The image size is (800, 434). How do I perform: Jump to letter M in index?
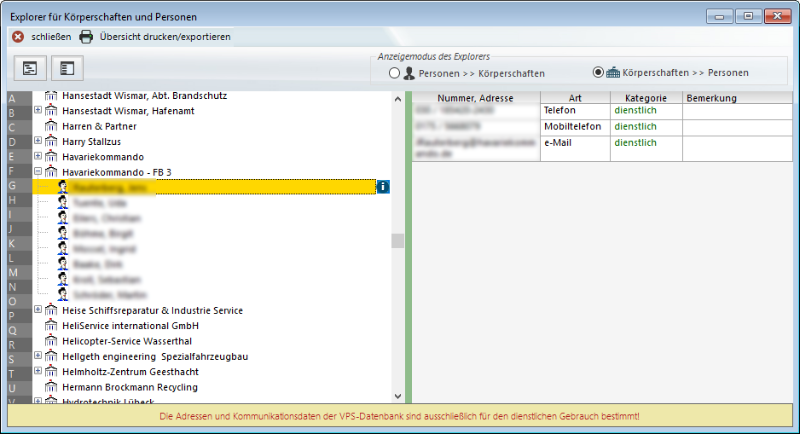(x=19, y=272)
